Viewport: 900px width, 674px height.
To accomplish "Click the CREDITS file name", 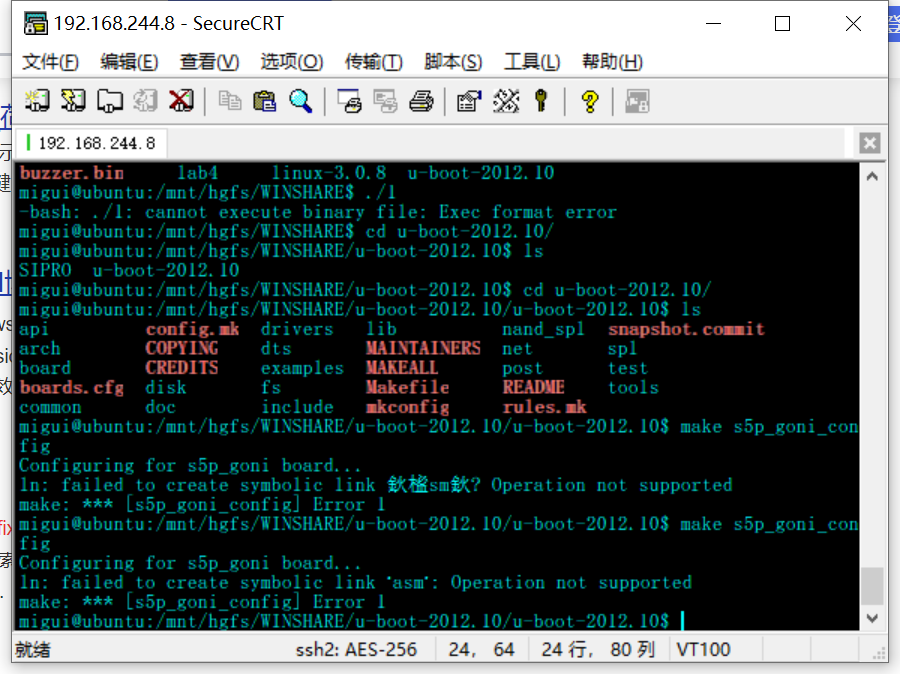I will [181, 368].
